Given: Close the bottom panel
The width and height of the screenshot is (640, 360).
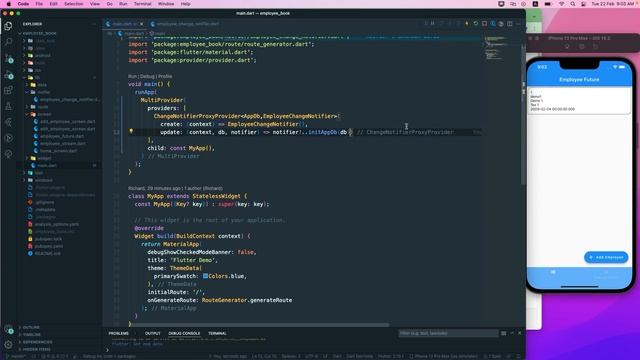Looking at the screenshot, I should 519,333.
